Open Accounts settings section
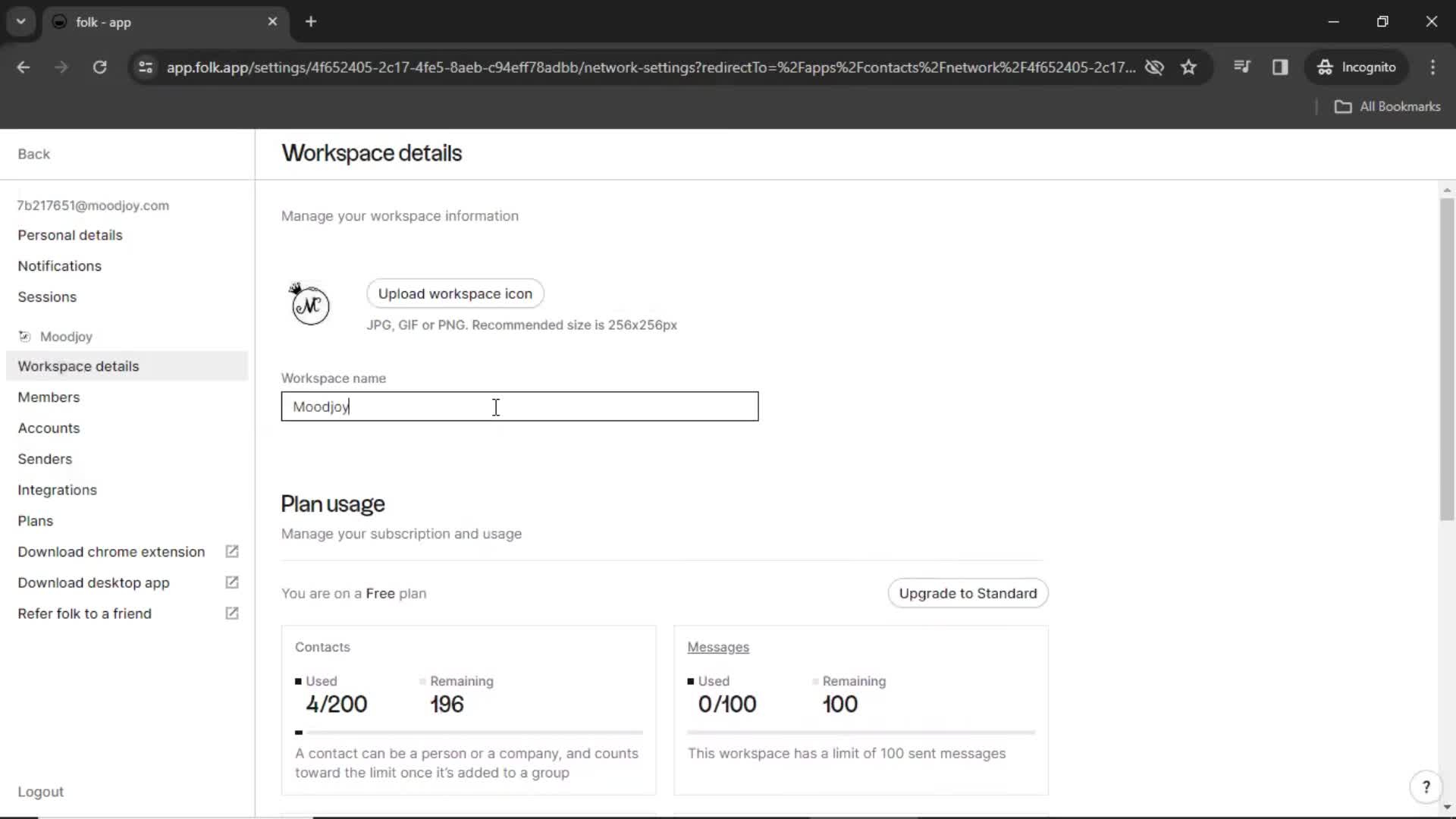 [48, 427]
